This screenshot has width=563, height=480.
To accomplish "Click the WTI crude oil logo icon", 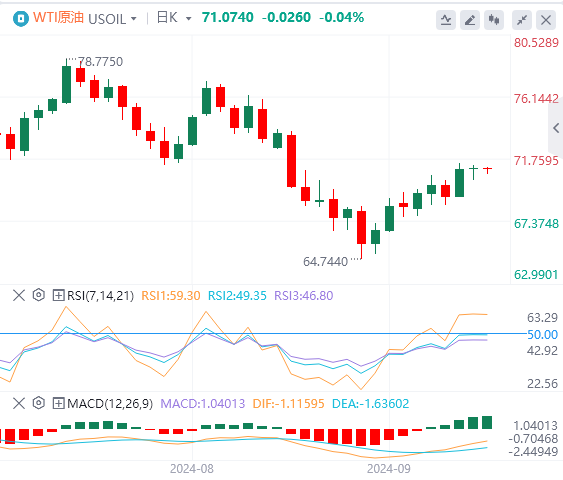I will click(x=20, y=18).
